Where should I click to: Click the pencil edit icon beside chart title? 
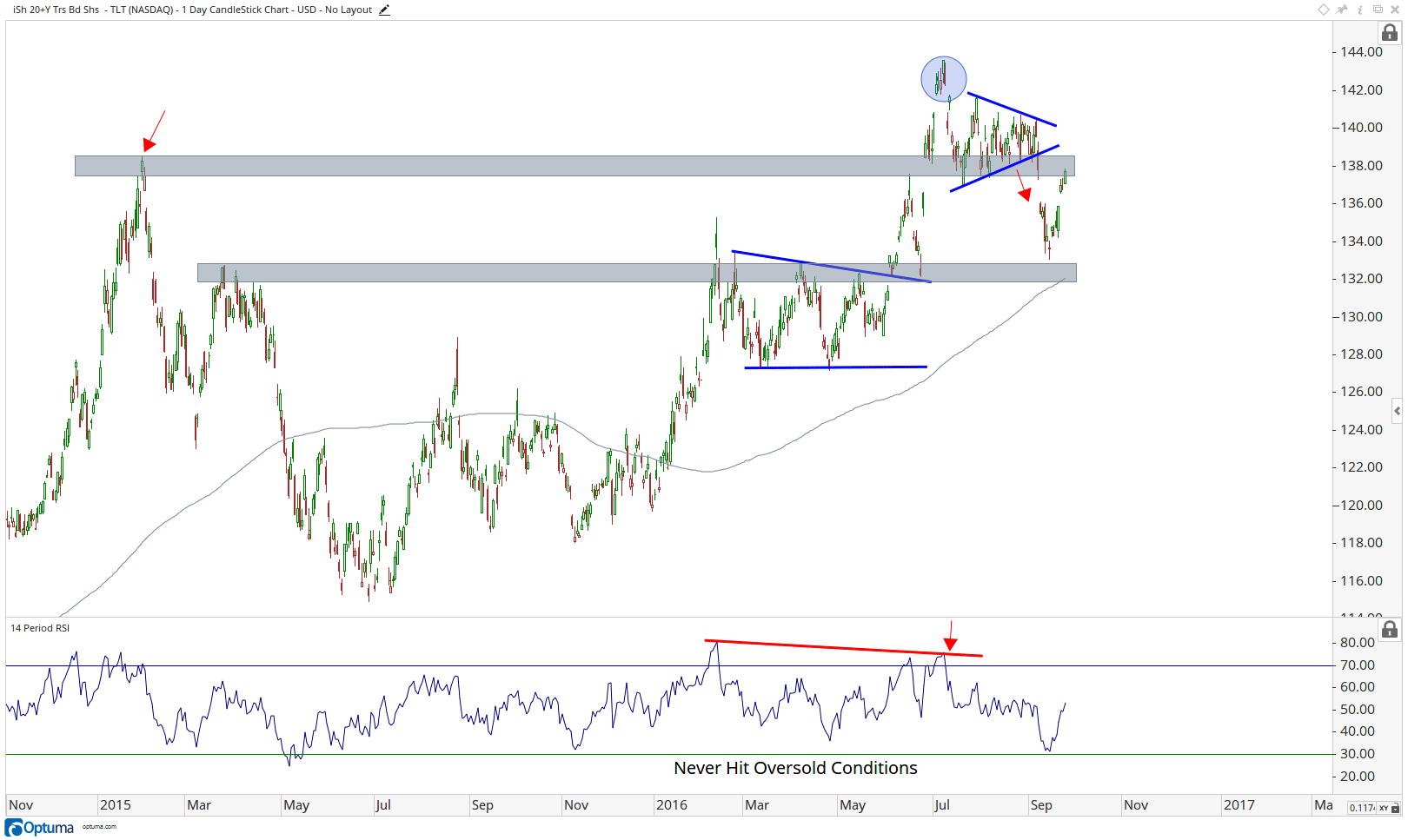(x=384, y=10)
